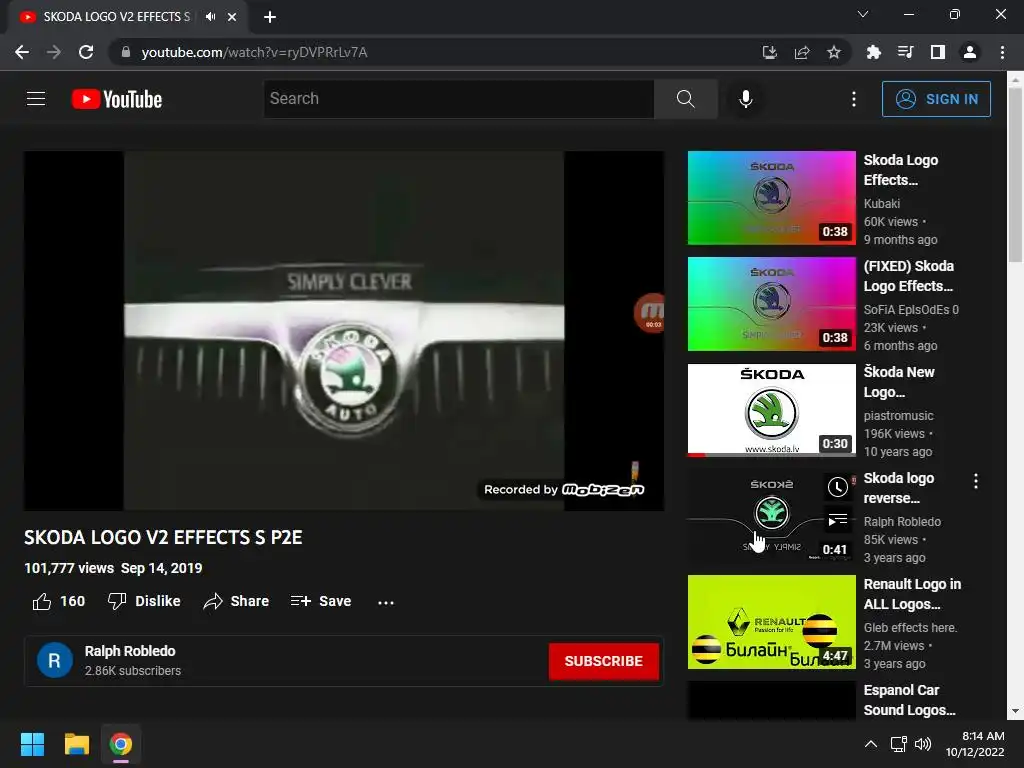Open Kubaki's Skoda Logo Effects thumbnail
This screenshot has width=1024, height=768.
[771, 198]
